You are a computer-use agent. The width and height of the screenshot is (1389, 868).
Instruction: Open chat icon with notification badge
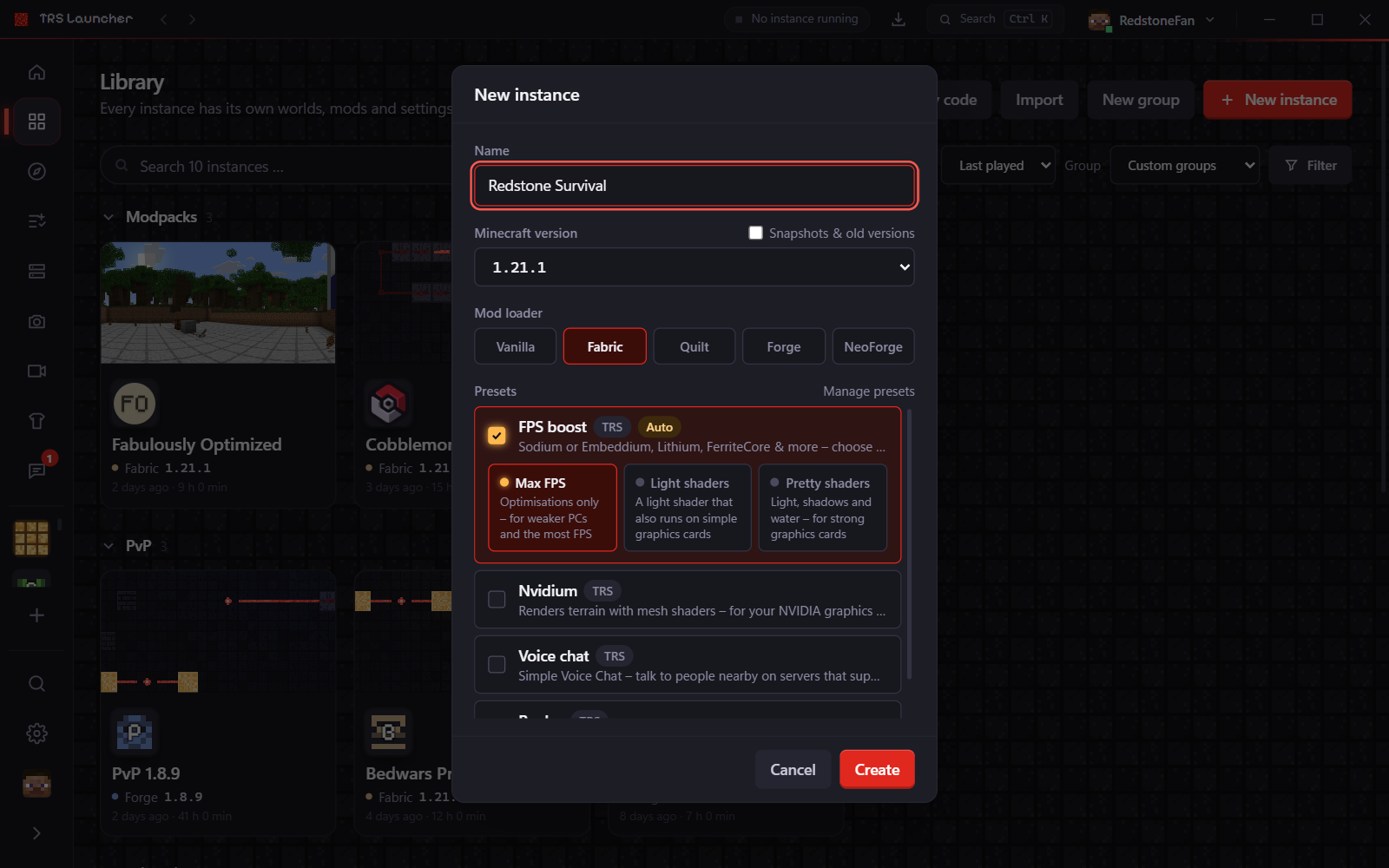36,470
